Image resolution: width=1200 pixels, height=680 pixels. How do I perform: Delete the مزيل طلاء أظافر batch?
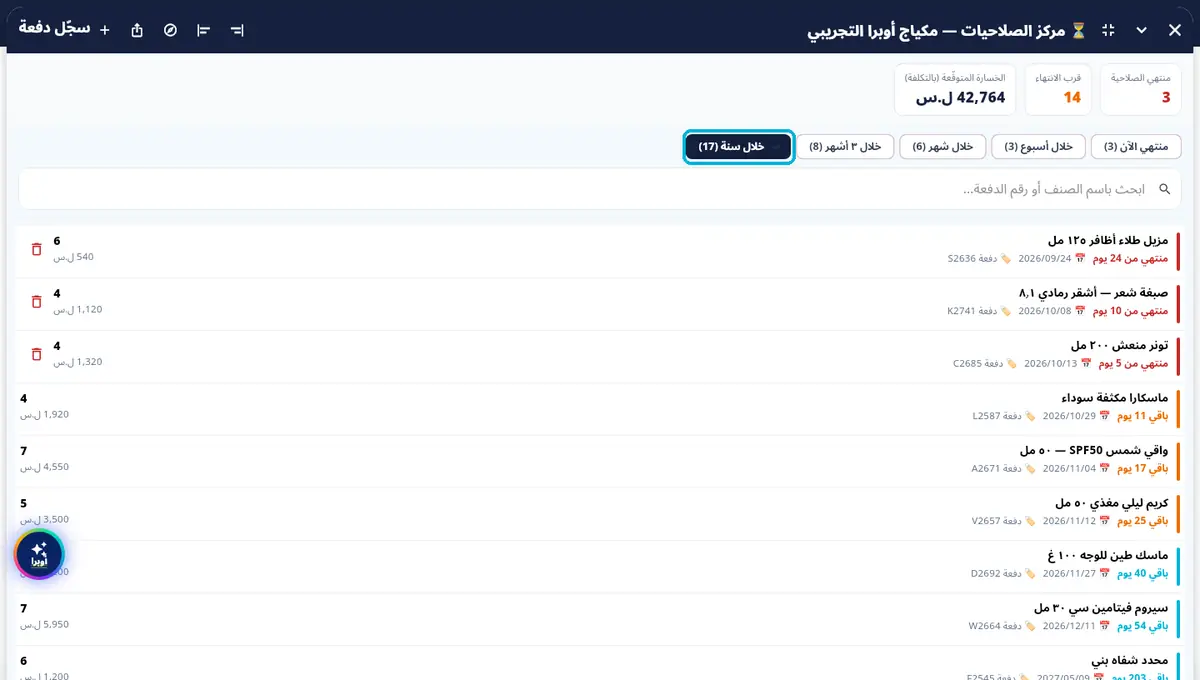tap(37, 249)
